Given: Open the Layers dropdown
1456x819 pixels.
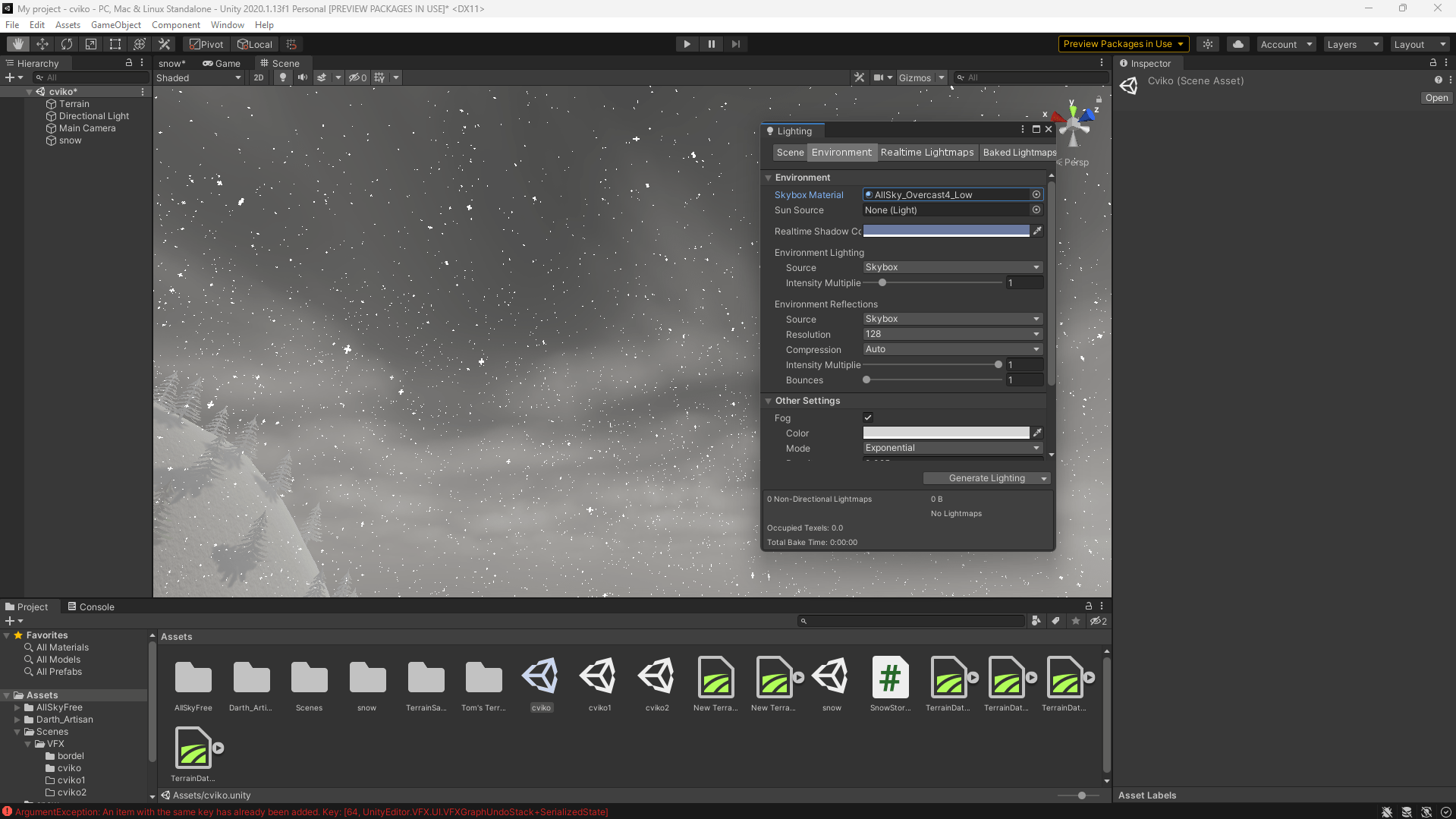Looking at the screenshot, I should pyautogui.click(x=1353, y=44).
